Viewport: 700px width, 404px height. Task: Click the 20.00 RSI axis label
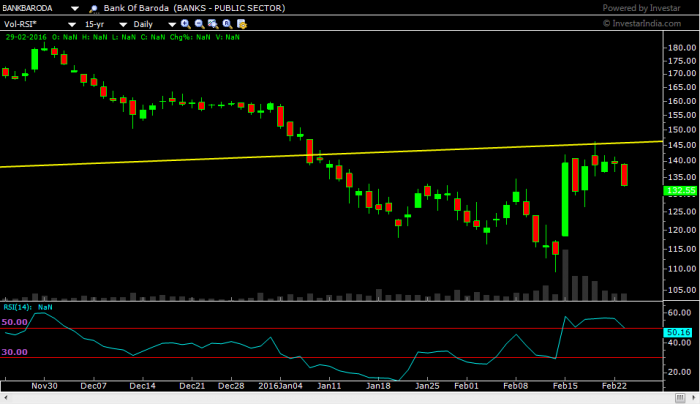tap(679, 372)
